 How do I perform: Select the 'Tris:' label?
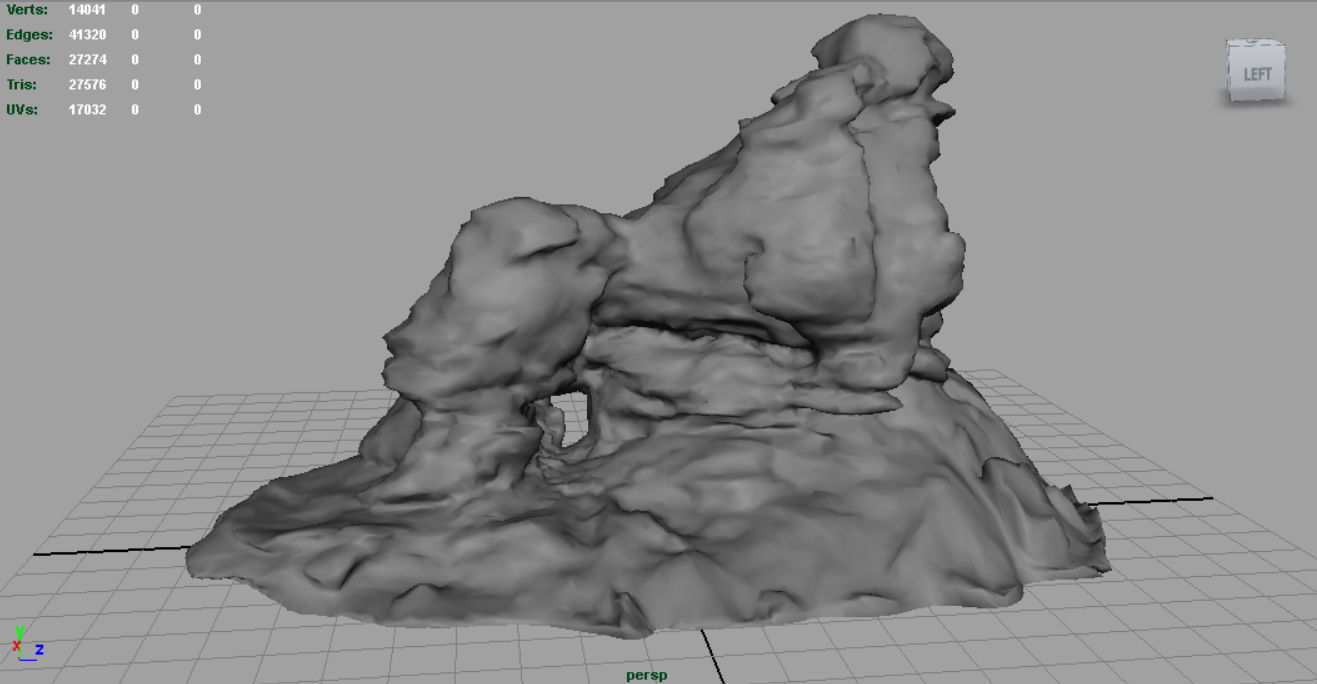[x=21, y=85]
